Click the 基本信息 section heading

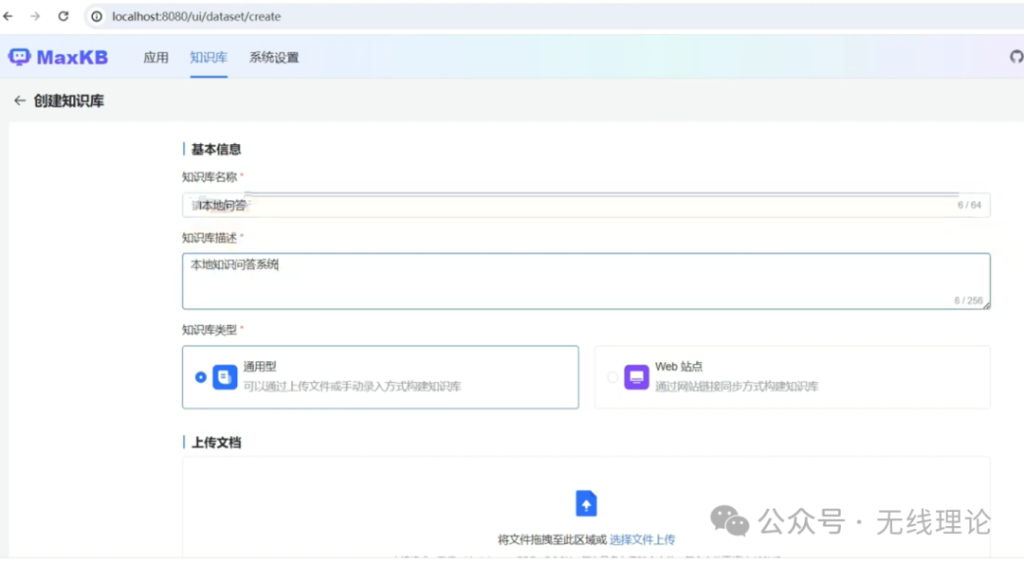(216, 150)
